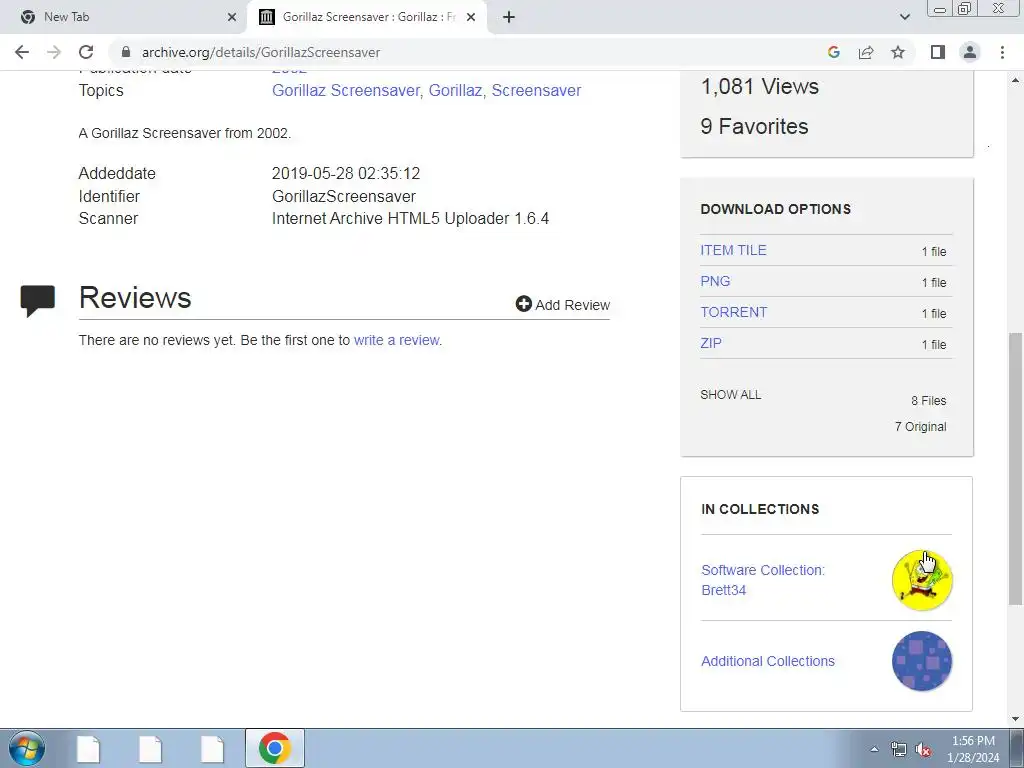Image resolution: width=1024 pixels, height=768 pixels.
Task: Open the third blank file taskbar icon
Action: pos(212,748)
